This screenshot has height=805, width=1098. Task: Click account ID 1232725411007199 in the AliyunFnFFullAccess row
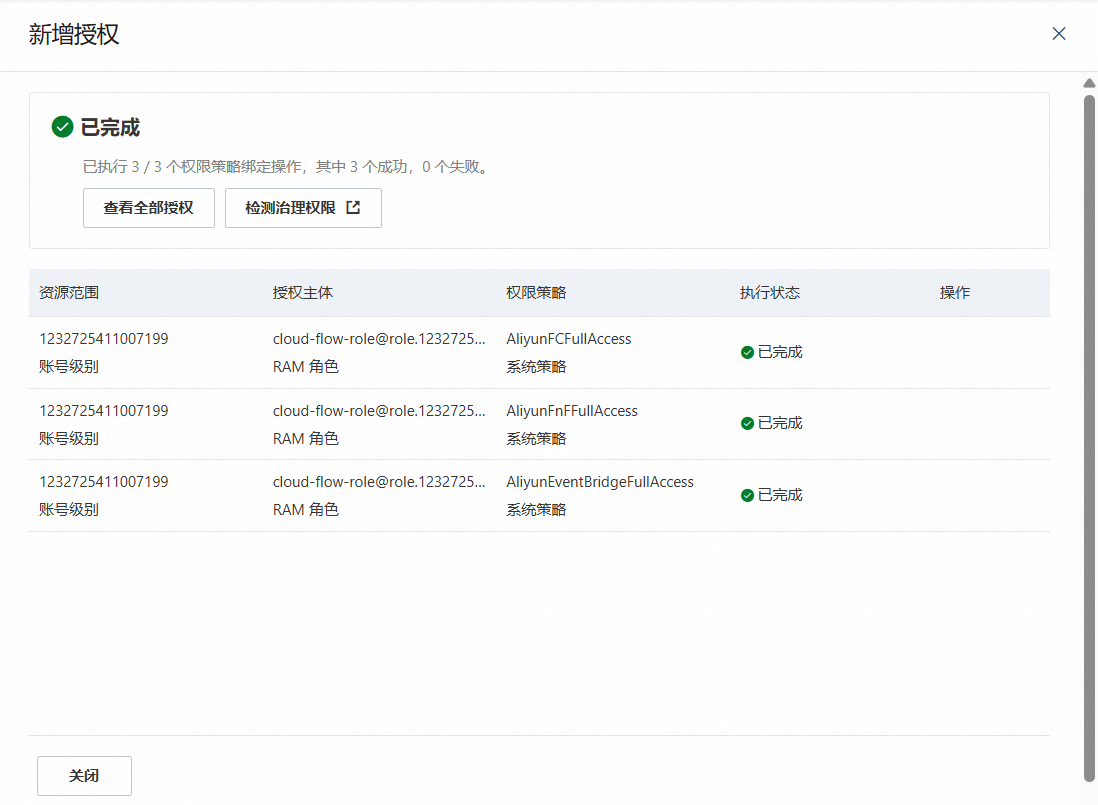(x=104, y=411)
